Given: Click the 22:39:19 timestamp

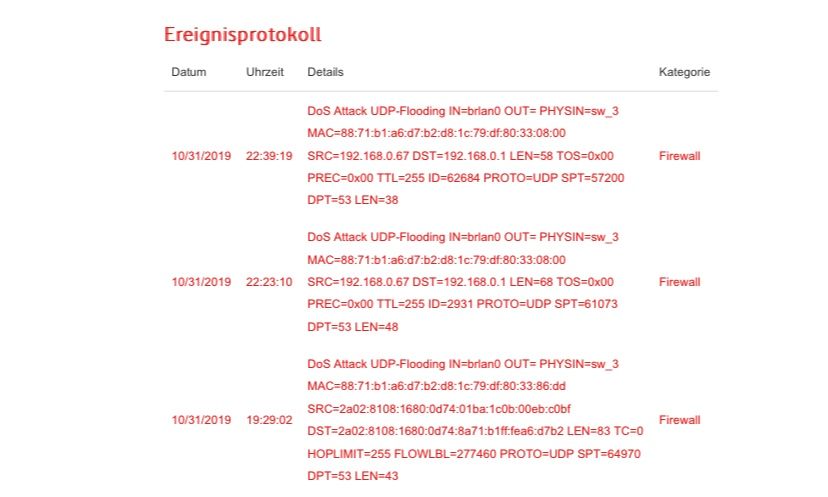Looking at the screenshot, I should tap(269, 156).
